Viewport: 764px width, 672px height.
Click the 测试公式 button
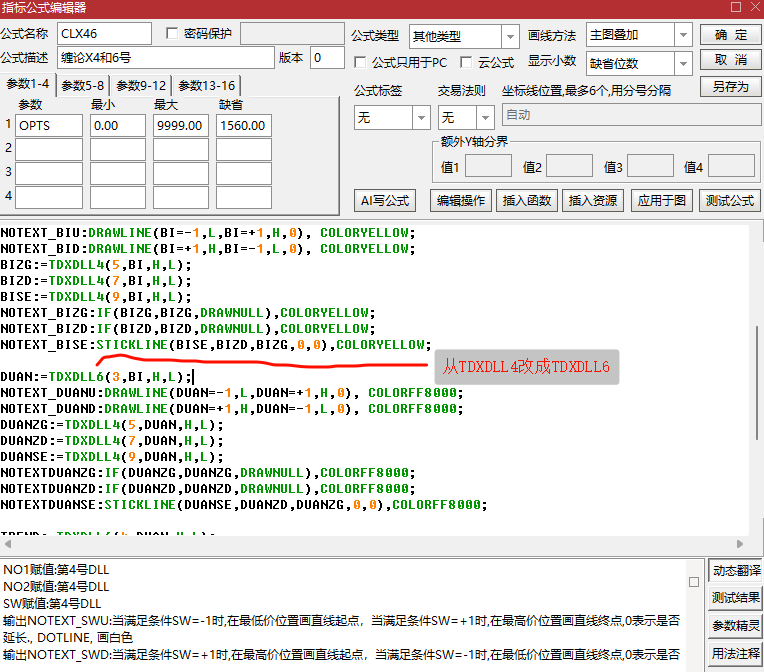[x=729, y=201]
